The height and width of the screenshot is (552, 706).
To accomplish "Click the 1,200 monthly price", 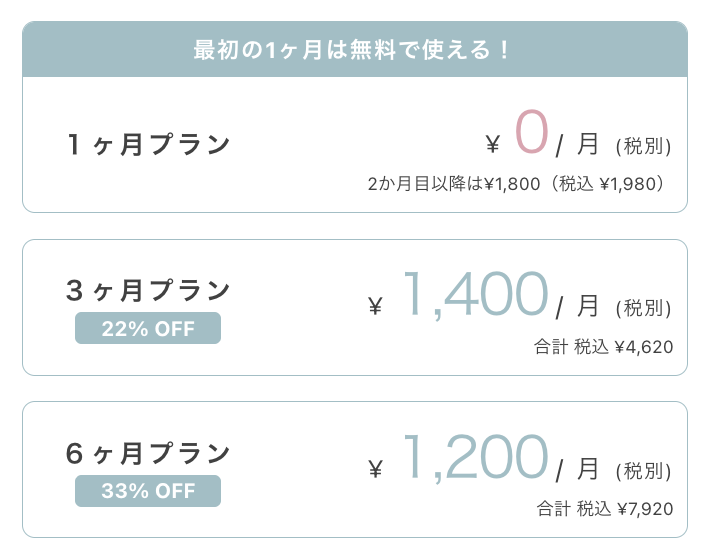I will click(474, 457).
